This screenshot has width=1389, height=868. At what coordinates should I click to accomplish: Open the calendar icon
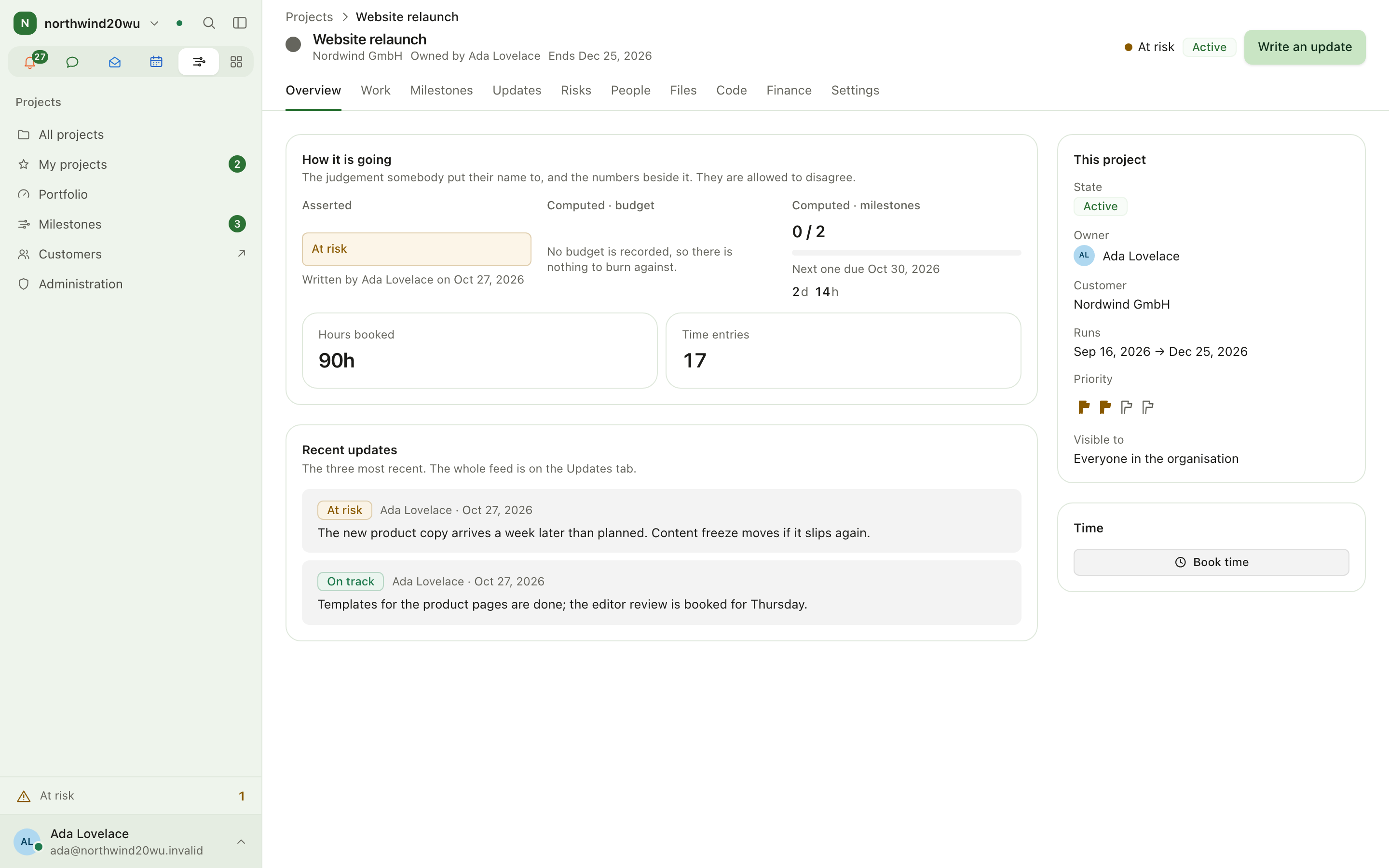(156, 61)
